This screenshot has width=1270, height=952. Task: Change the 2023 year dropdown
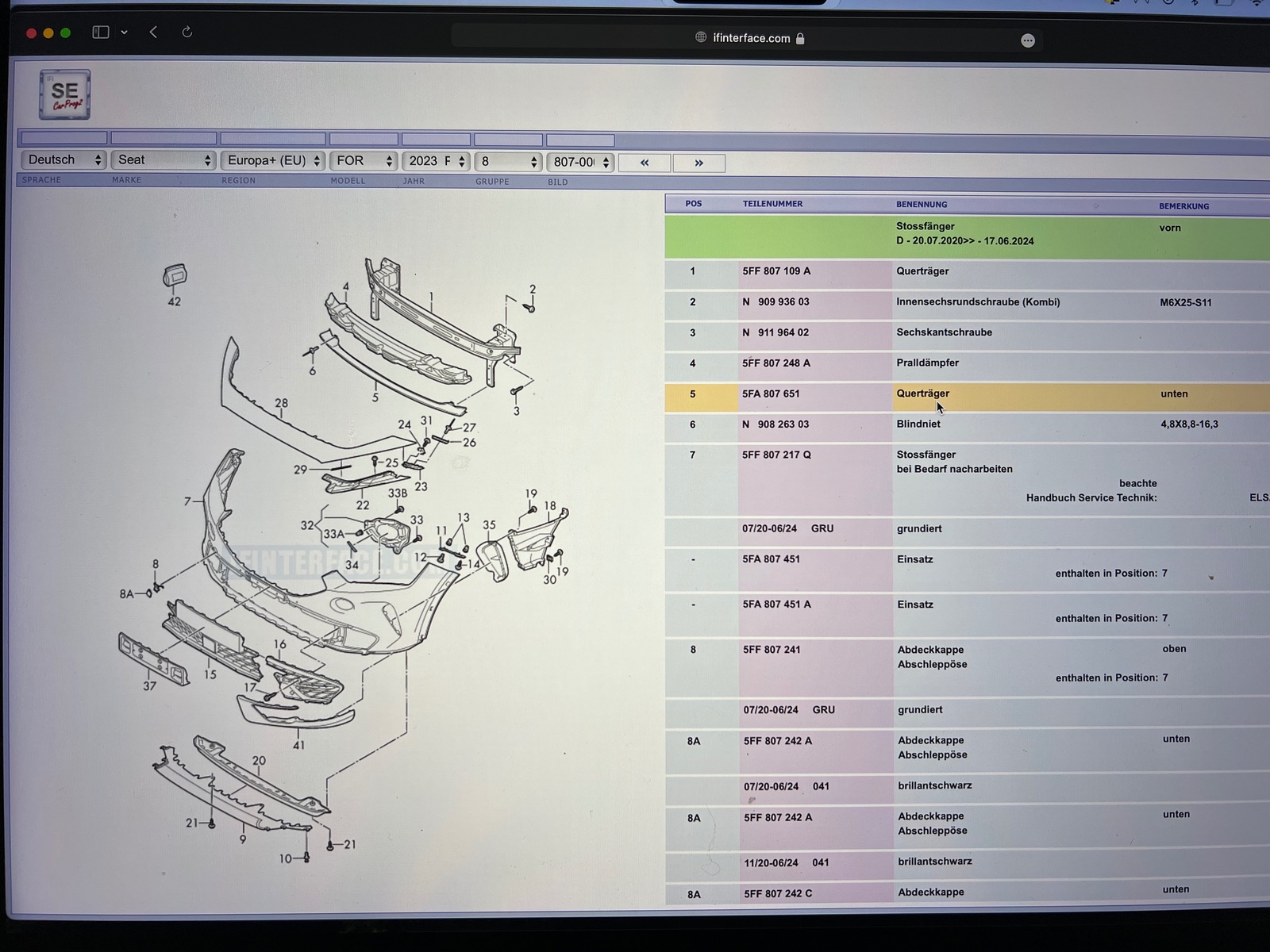point(436,161)
